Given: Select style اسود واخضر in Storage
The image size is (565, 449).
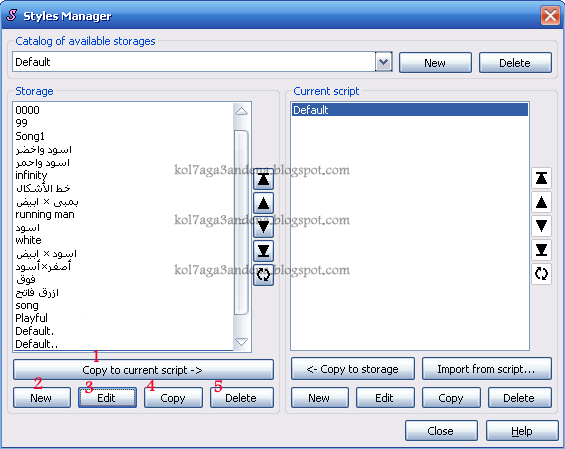Looking at the screenshot, I should 123,149.
